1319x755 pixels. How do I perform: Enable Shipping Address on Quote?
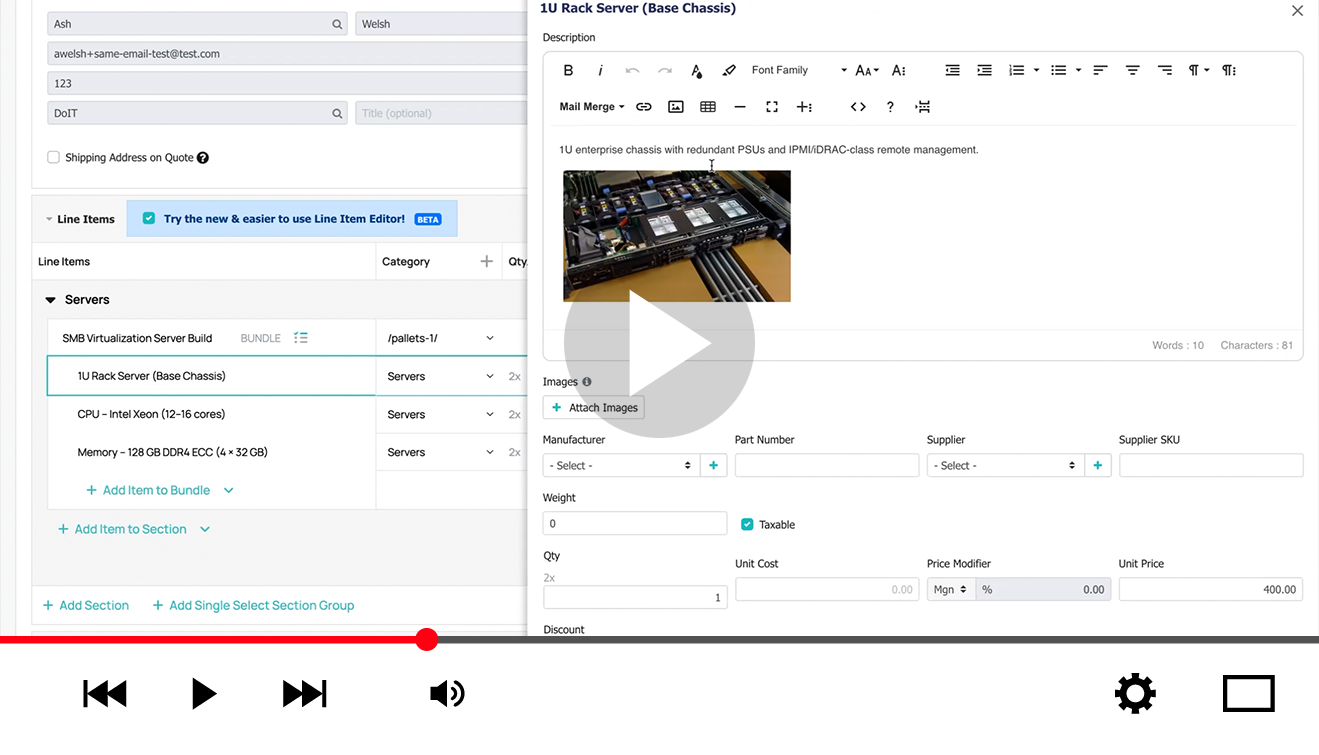coord(54,157)
